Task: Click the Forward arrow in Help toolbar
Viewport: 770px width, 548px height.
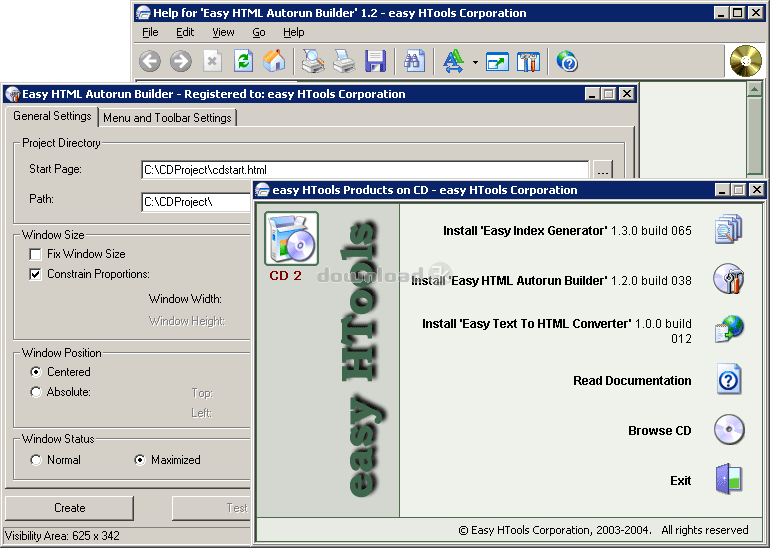Action: (x=181, y=62)
